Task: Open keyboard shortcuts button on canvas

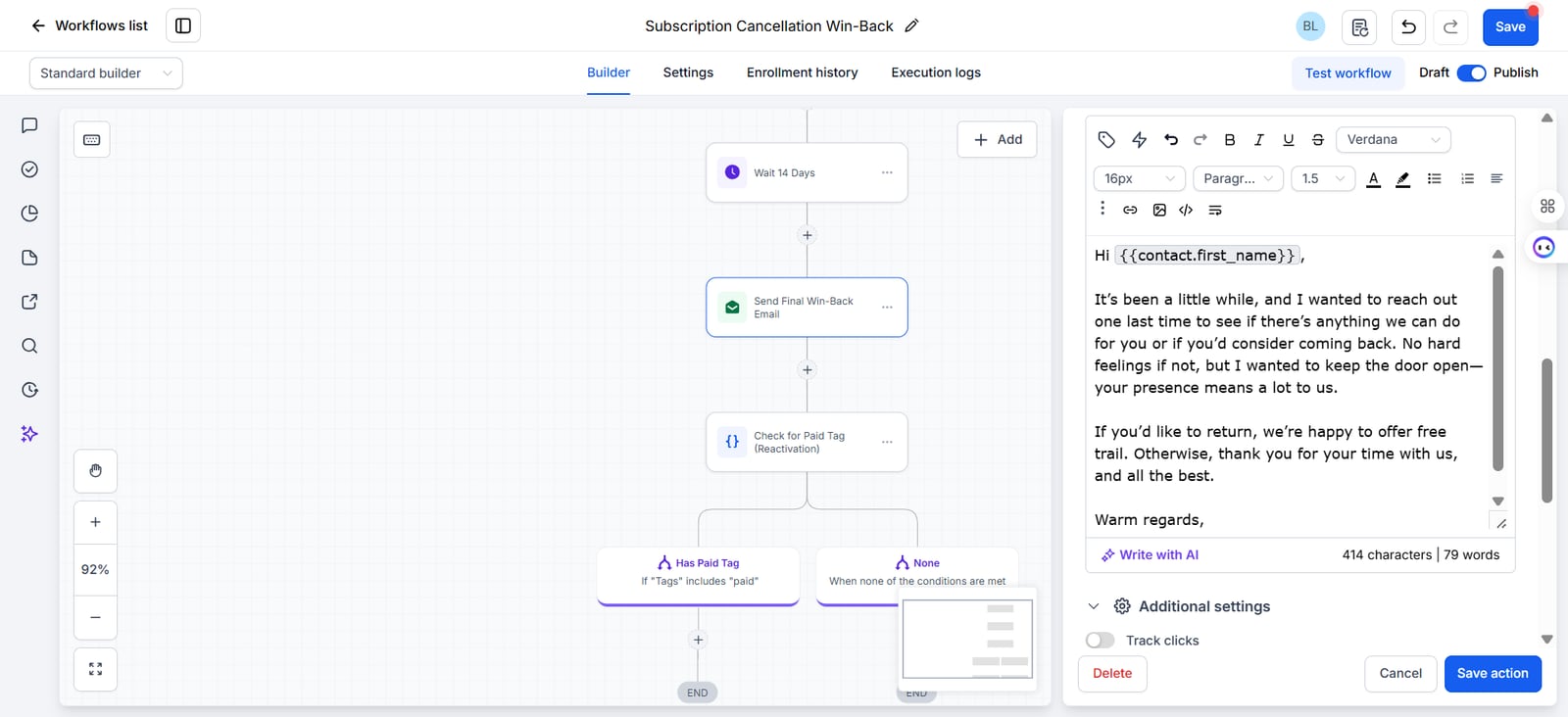Action: pyautogui.click(x=92, y=140)
